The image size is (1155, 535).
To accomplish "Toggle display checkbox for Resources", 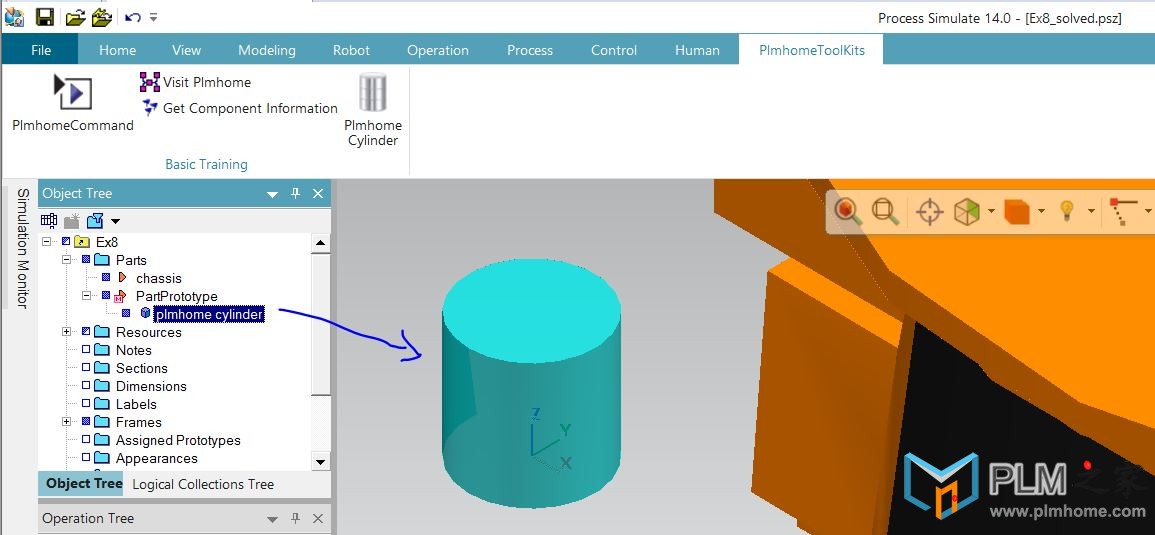I will click(x=86, y=332).
